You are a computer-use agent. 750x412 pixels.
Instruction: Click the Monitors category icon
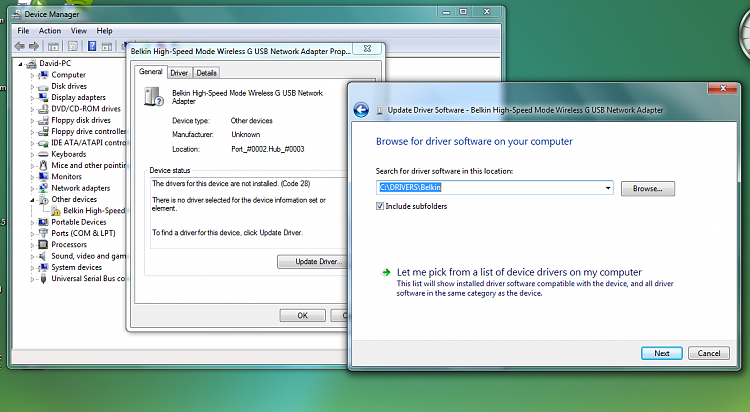tap(44, 177)
